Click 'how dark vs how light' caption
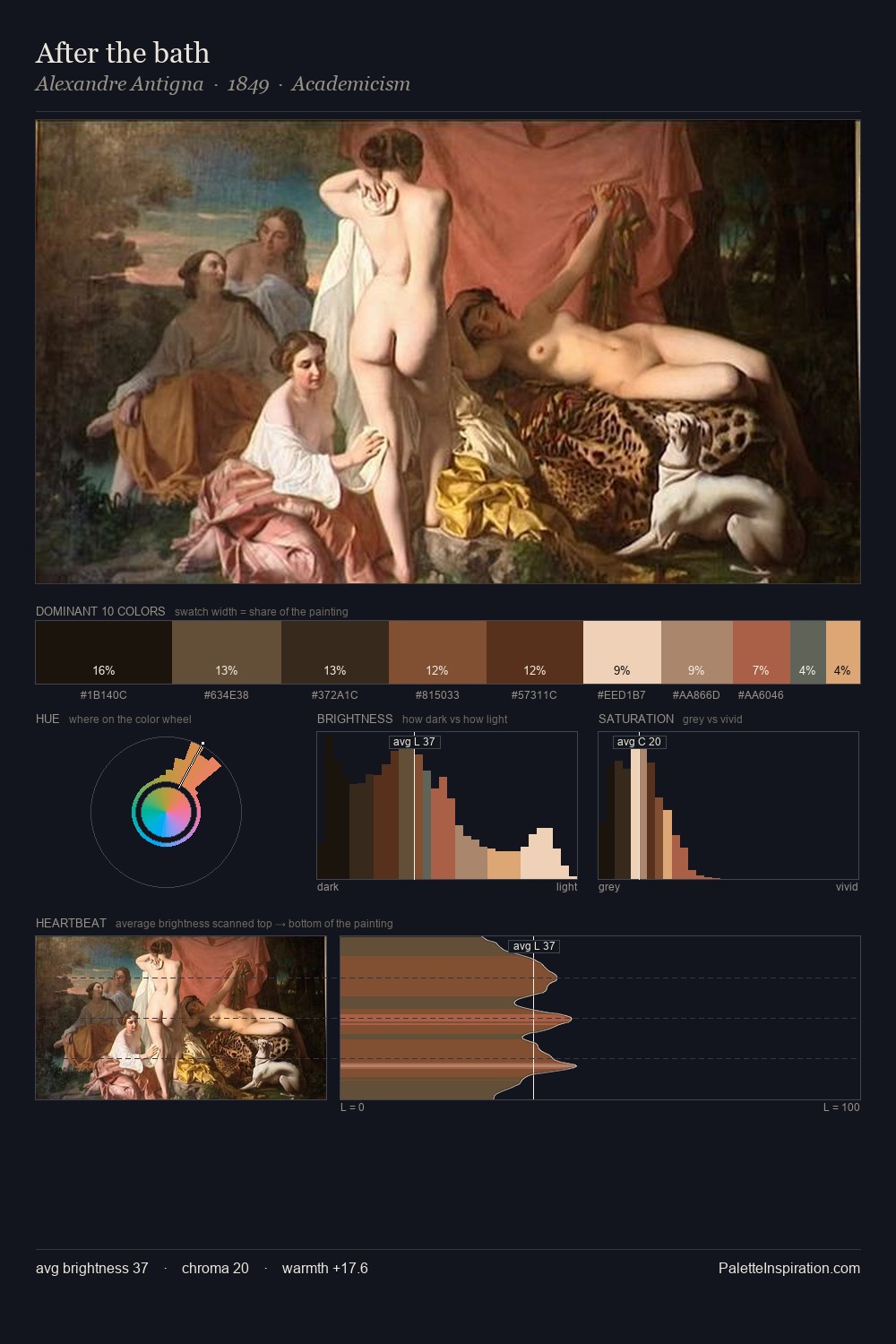 [455, 719]
